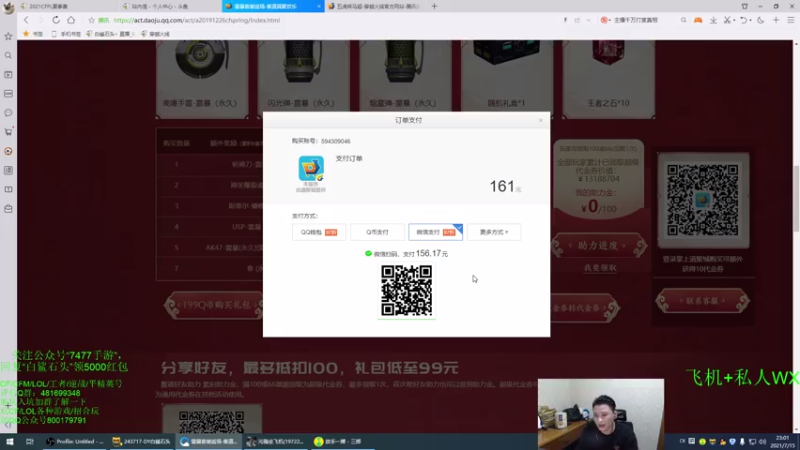
Task: Click the 199Q币购买礼包 button
Action: pyautogui.click(x=214, y=305)
